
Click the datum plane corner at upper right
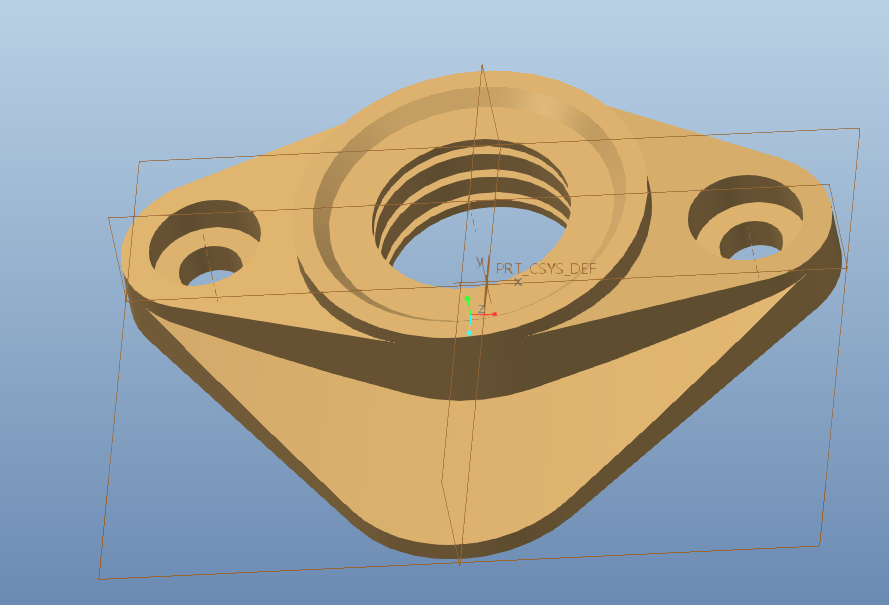[859, 128]
